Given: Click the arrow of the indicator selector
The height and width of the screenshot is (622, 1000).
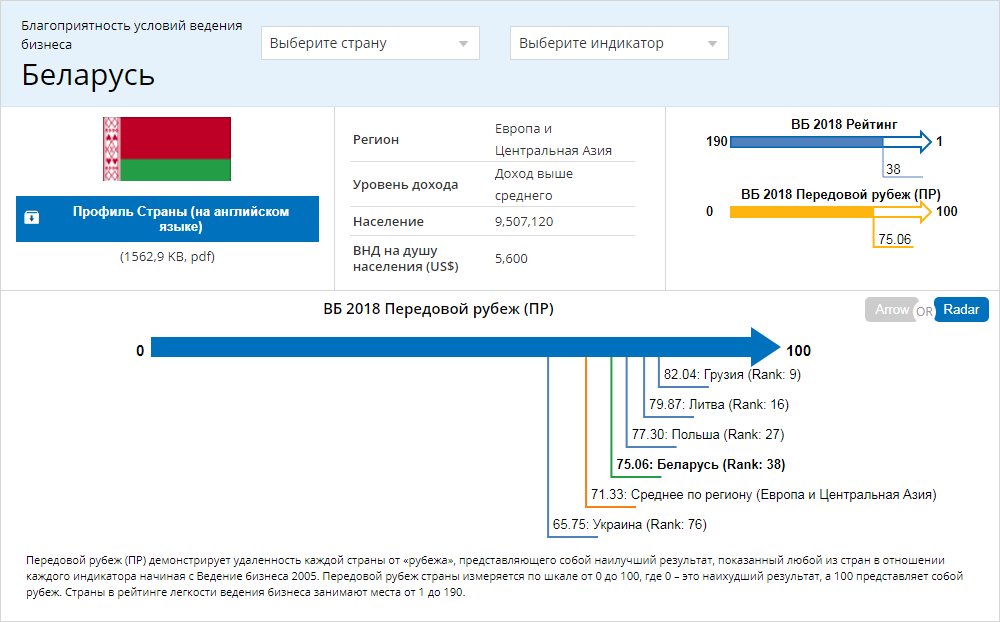Looking at the screenshot, I should pos(711,44).
